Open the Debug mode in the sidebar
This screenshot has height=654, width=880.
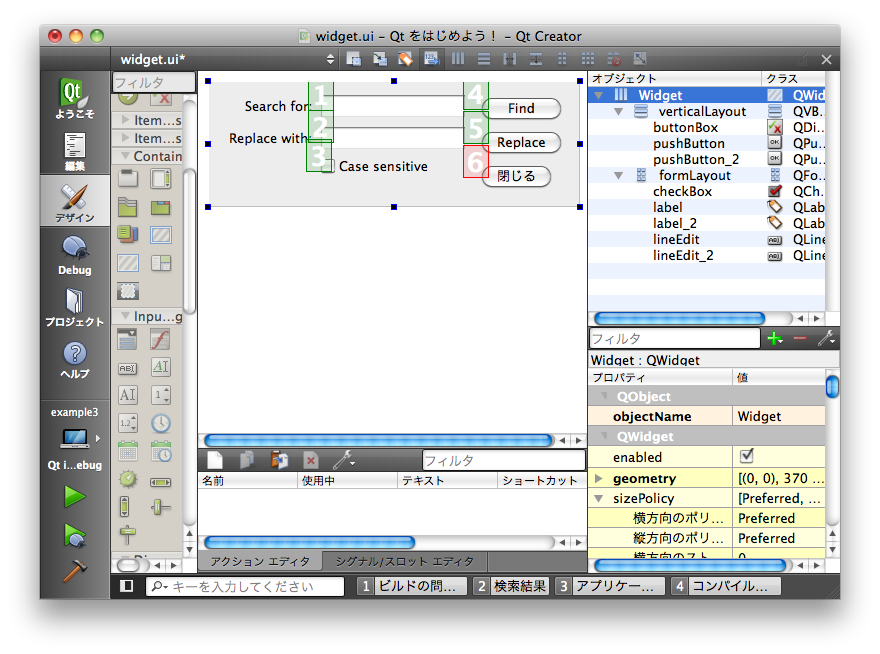tap(74, 255)
